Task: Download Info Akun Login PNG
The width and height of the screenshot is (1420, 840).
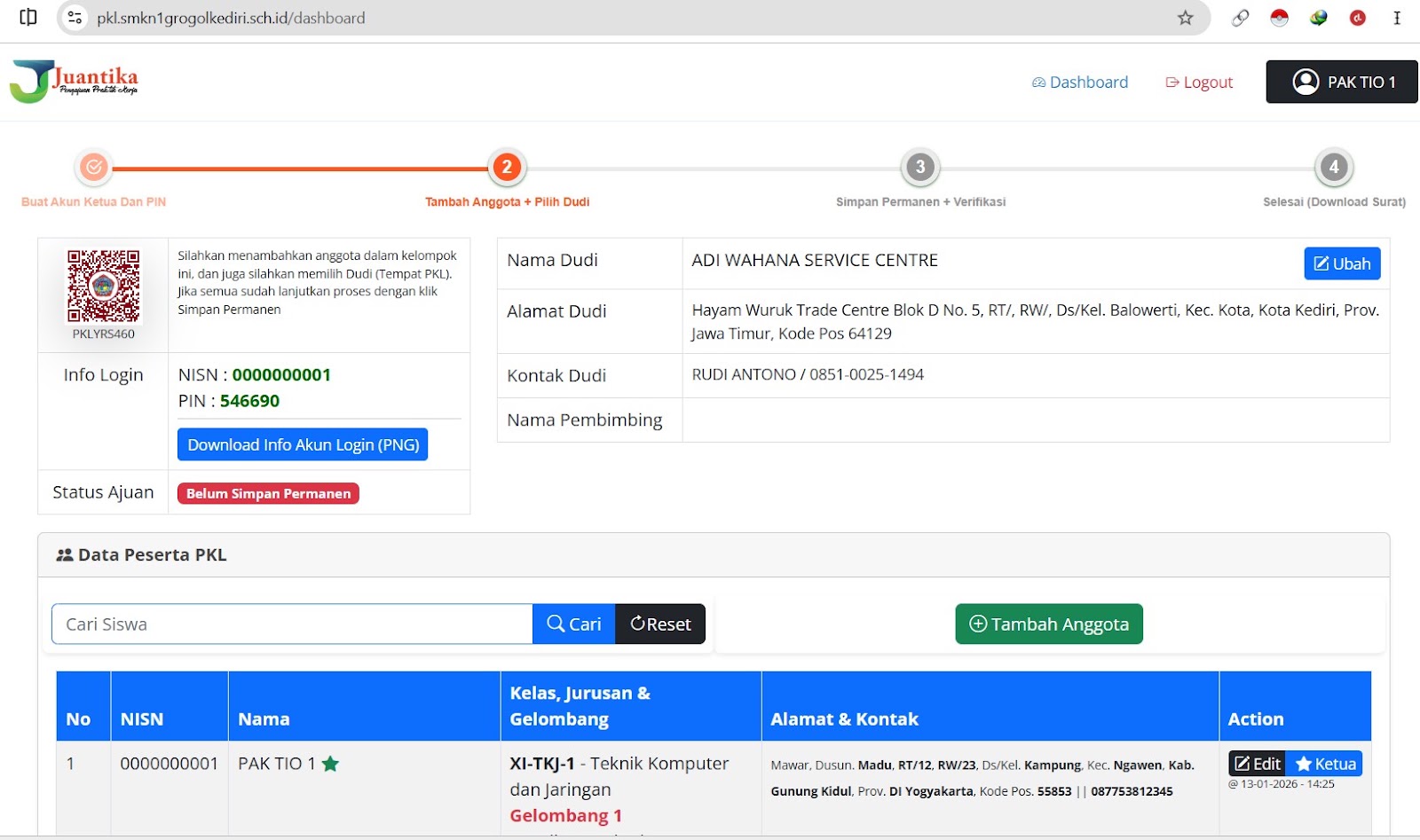Action: (x=303, y=444)
